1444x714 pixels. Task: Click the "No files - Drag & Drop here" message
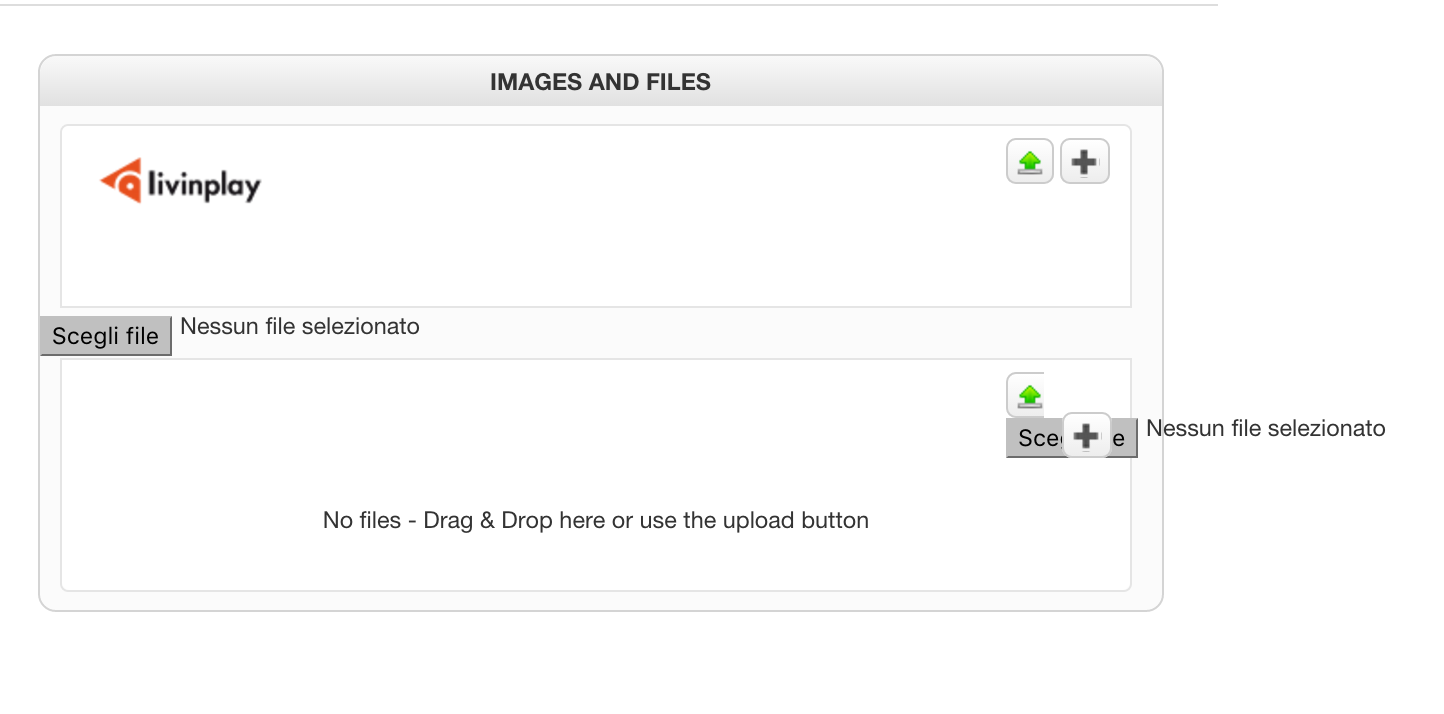coord(595,521)
